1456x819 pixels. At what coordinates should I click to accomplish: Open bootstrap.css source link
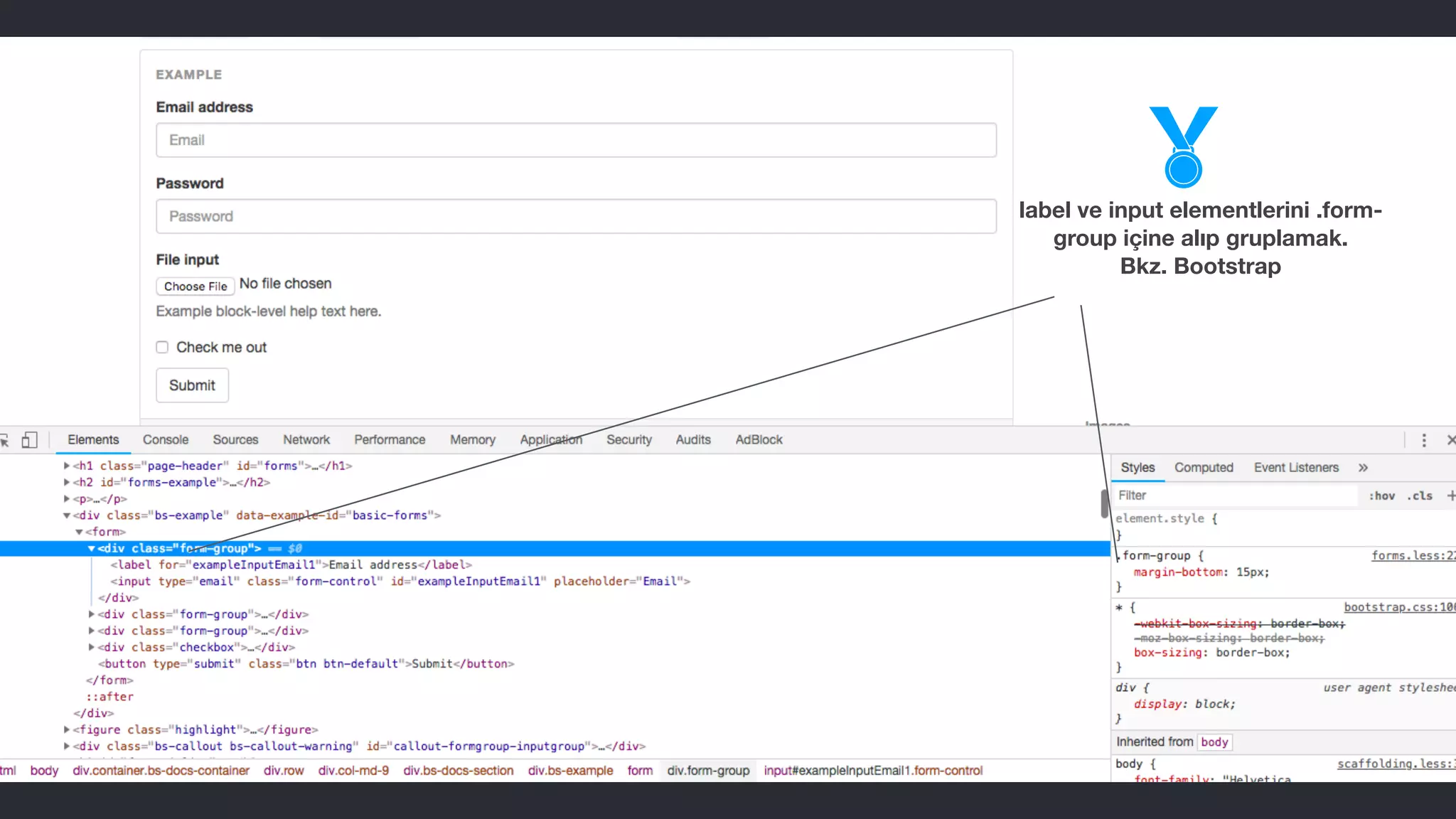pos(1399,607)
